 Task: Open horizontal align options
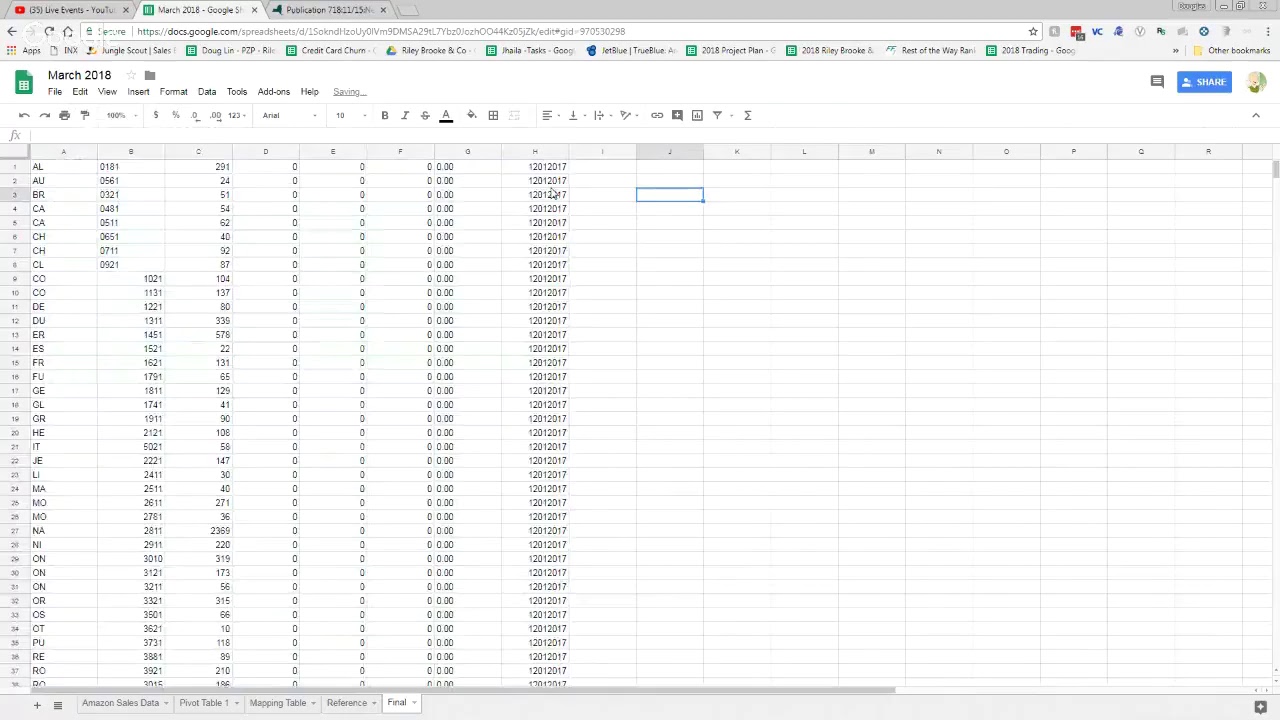[x=550, y=115]
